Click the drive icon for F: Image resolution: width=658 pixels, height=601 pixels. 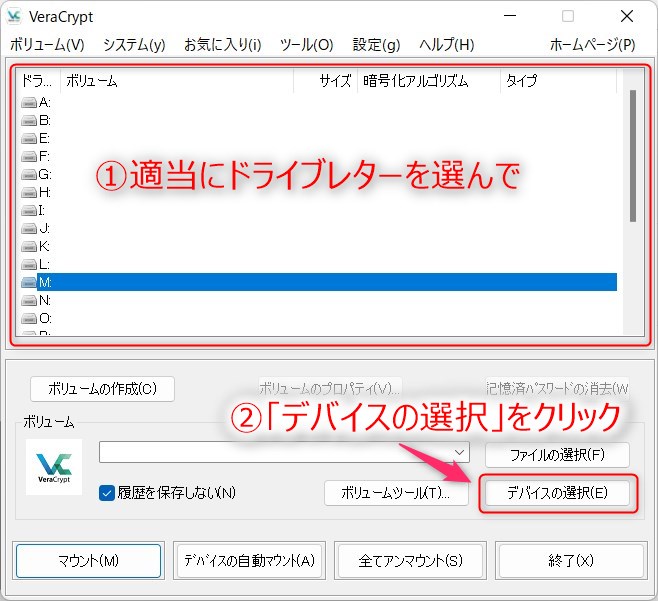click(x=29, y=157)
